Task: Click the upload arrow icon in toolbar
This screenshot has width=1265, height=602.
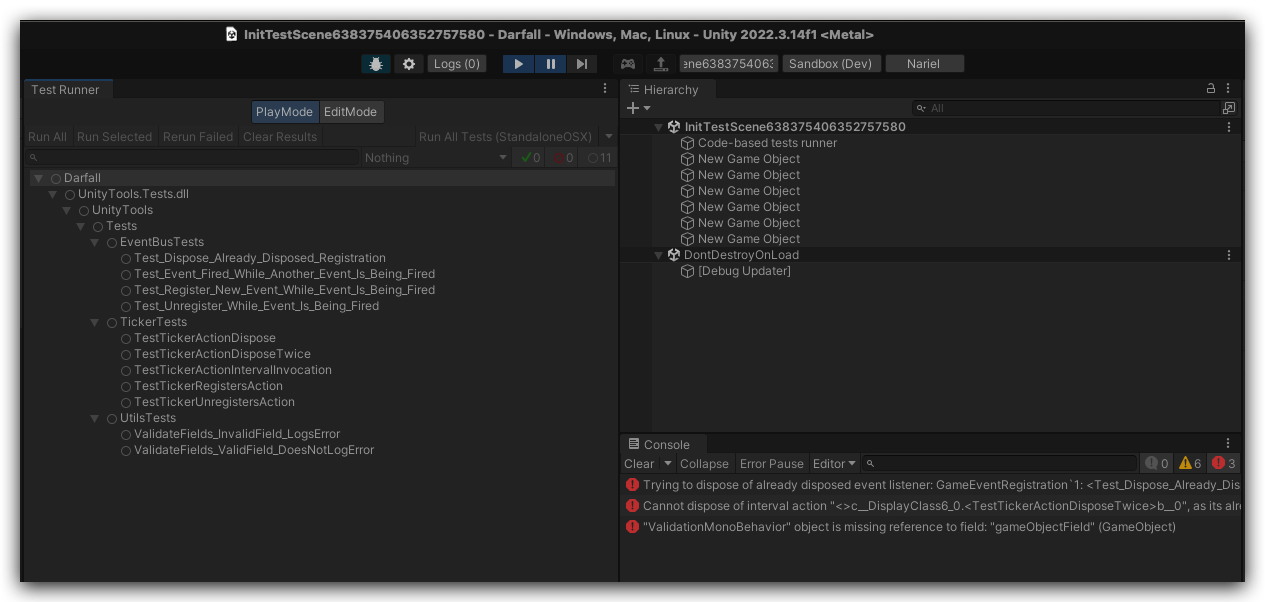Action: tap(660, 64)
